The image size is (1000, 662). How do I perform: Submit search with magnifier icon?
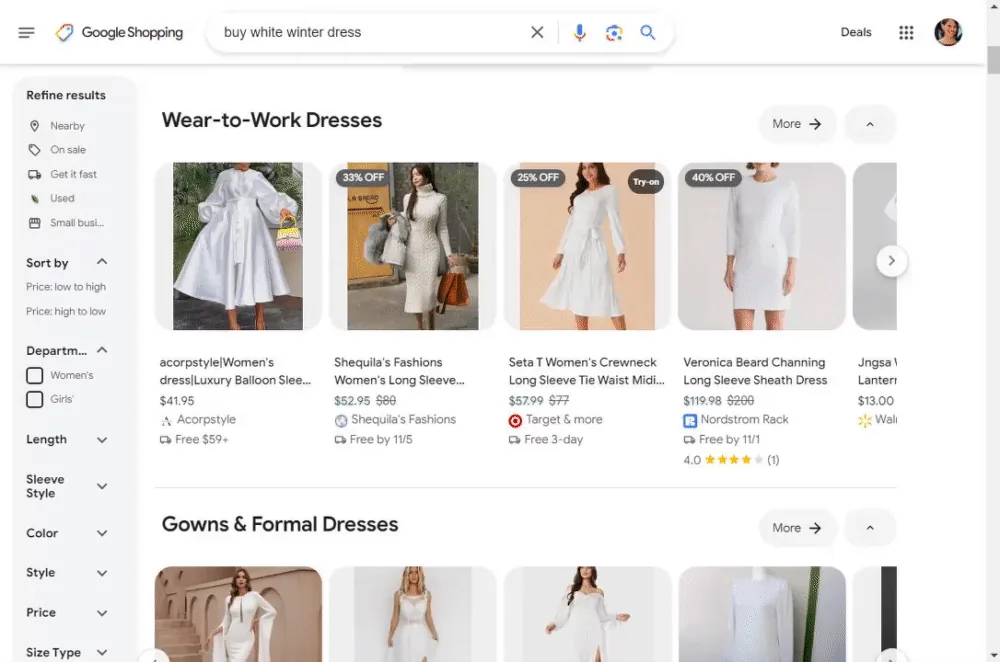[x=647, y=33]
